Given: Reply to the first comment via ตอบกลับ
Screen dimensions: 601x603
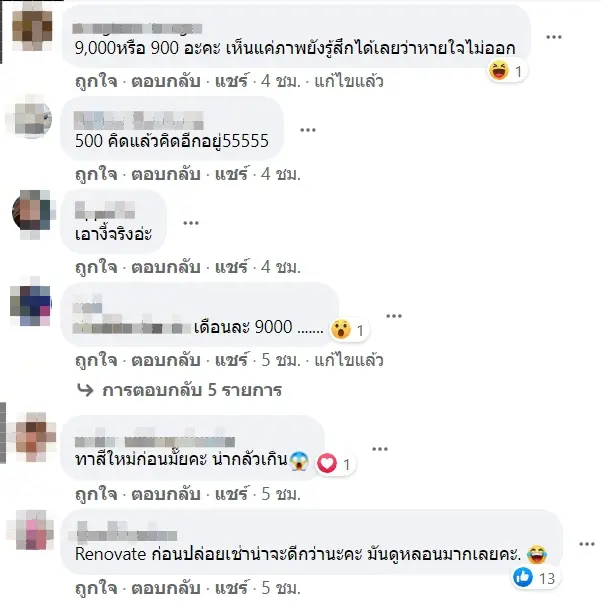Looking at the screenshot, I should 166,82.
